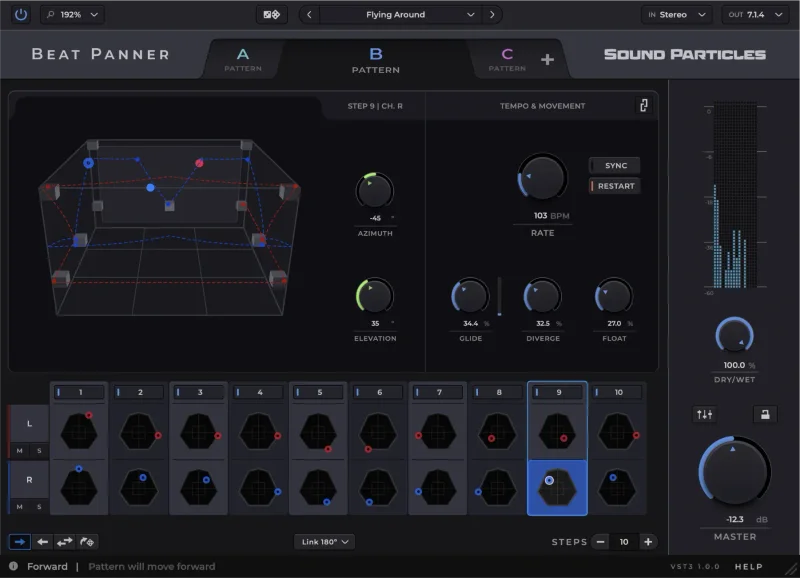Image resolution: width=800 pixels, height=578 pixels.
Task: Mute the R channel
Action: click(19, 507)
